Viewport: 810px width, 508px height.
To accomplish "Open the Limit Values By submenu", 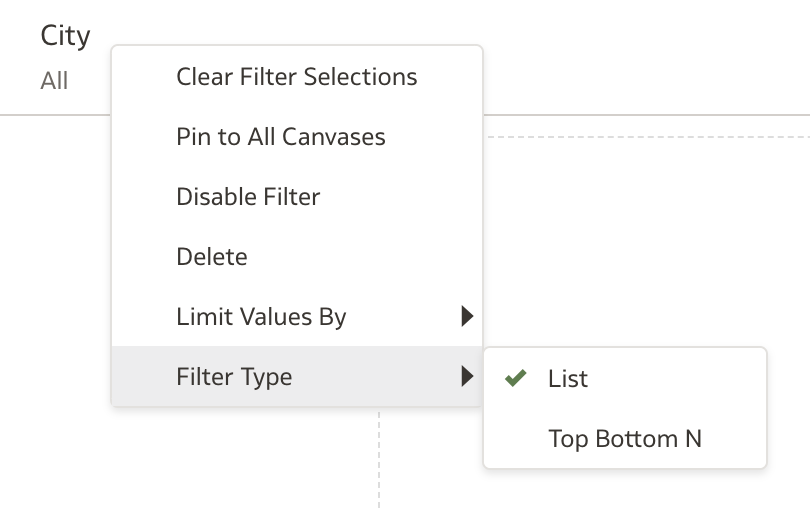I will point(261,317).
